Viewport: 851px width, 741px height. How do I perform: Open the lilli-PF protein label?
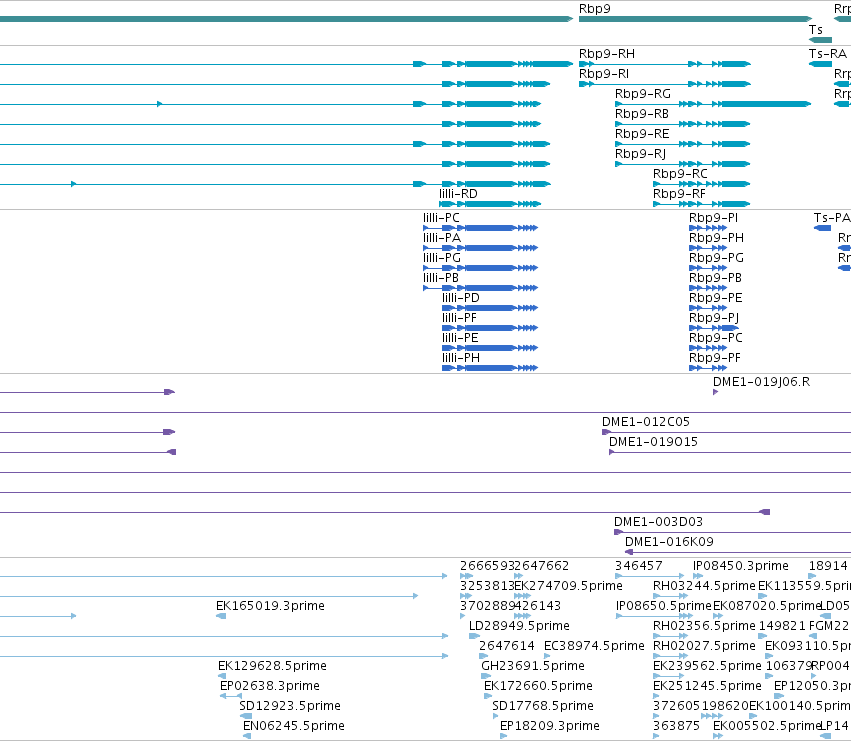click(x=459, y=318)
